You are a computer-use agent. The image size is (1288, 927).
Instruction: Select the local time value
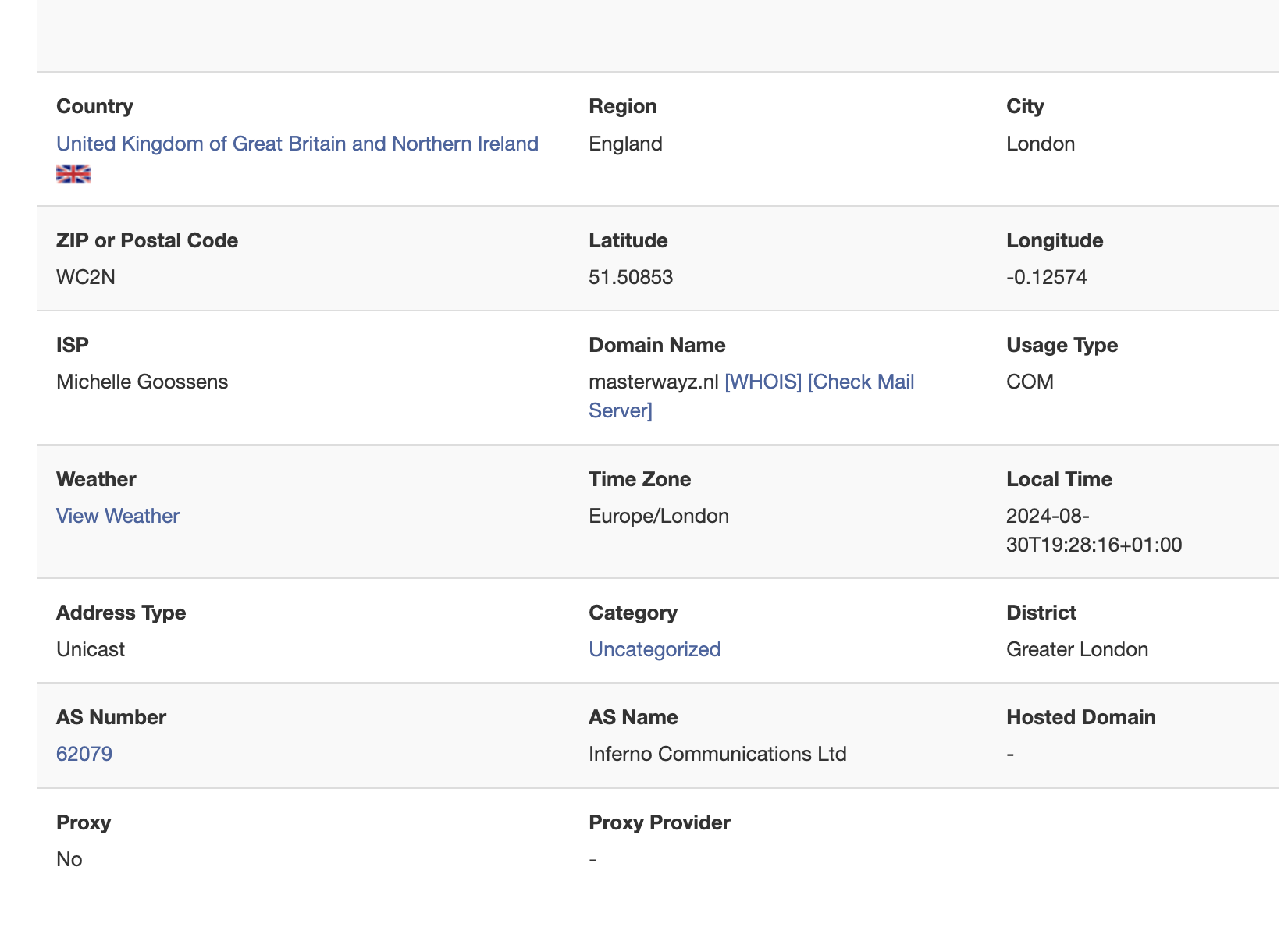click(1094, 531)
